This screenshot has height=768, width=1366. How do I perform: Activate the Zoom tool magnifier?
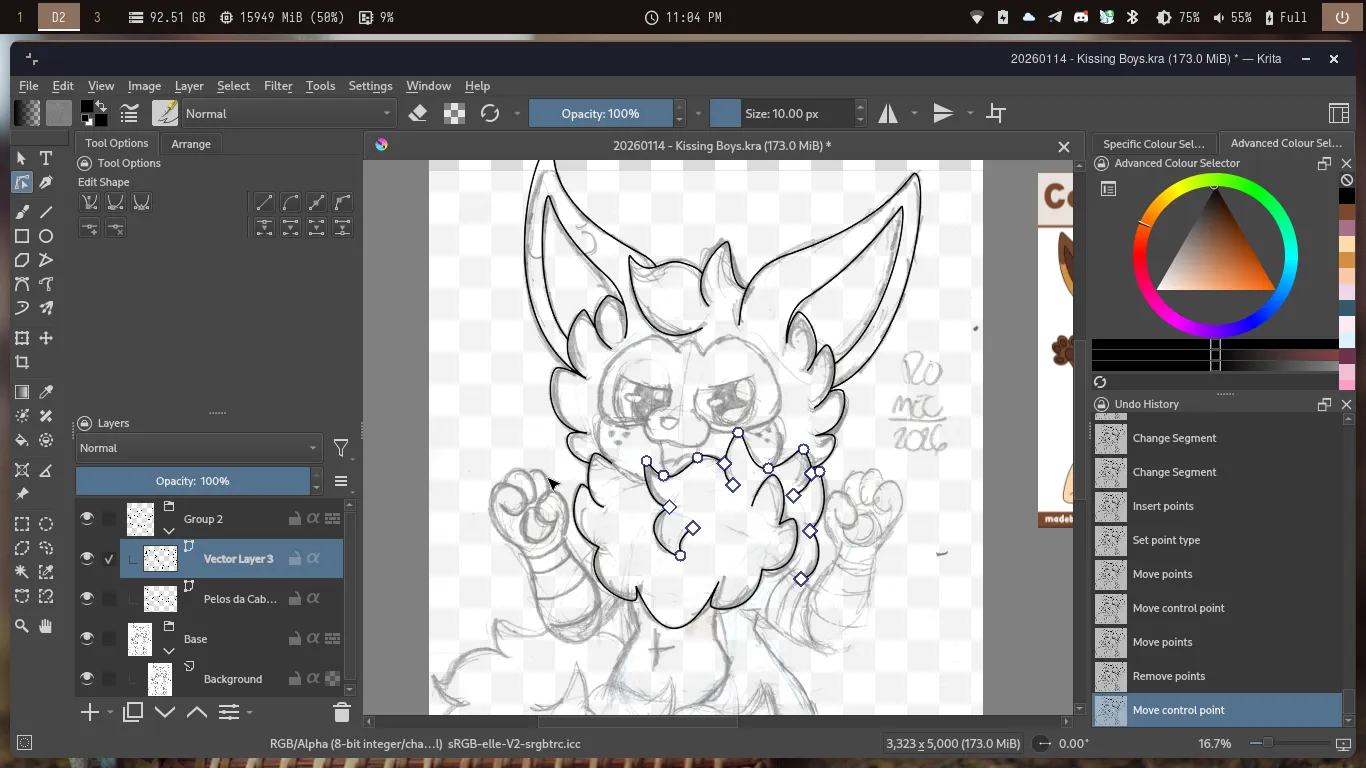[x=22, y=626]
